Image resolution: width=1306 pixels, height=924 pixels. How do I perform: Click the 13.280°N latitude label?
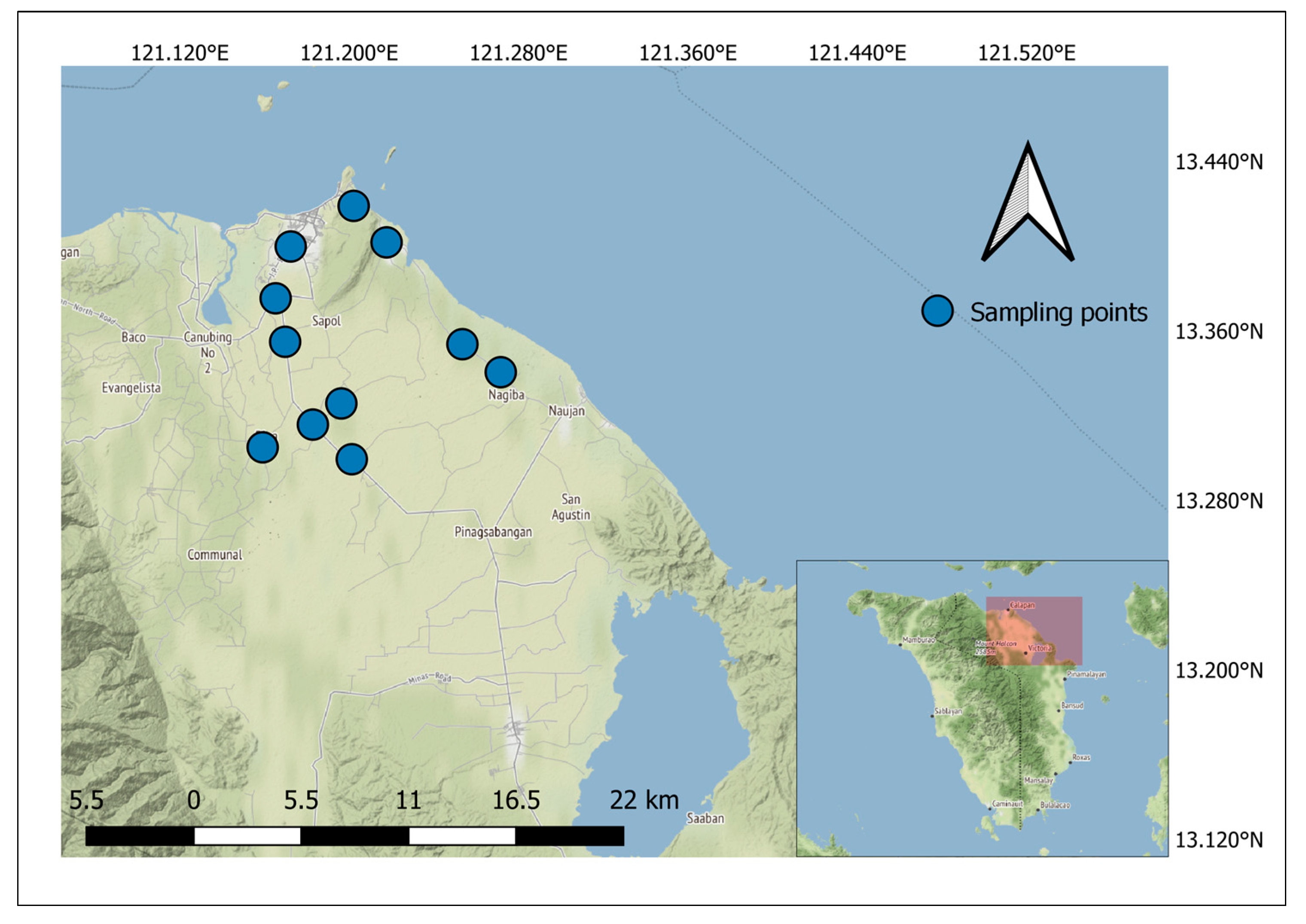(1219, 501)
